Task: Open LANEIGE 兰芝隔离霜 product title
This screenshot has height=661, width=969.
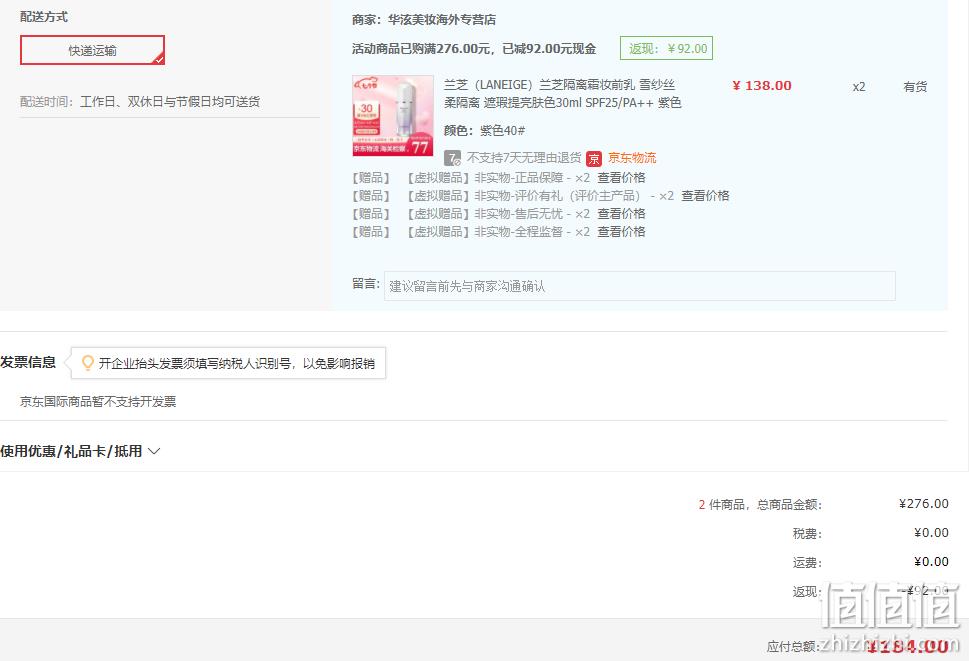Action: click(x=562, y=93)
